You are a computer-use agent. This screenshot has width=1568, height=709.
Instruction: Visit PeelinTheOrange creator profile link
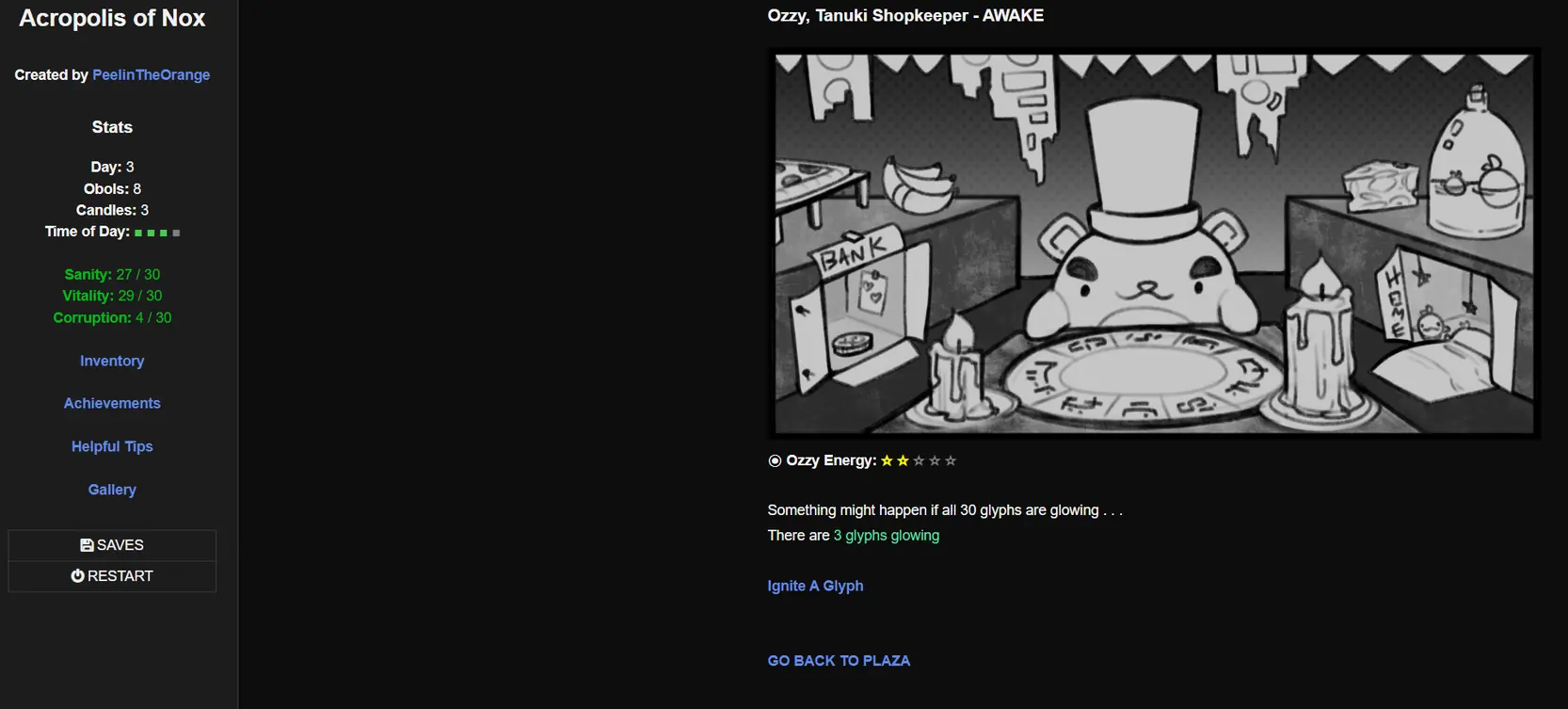(151, 74)
